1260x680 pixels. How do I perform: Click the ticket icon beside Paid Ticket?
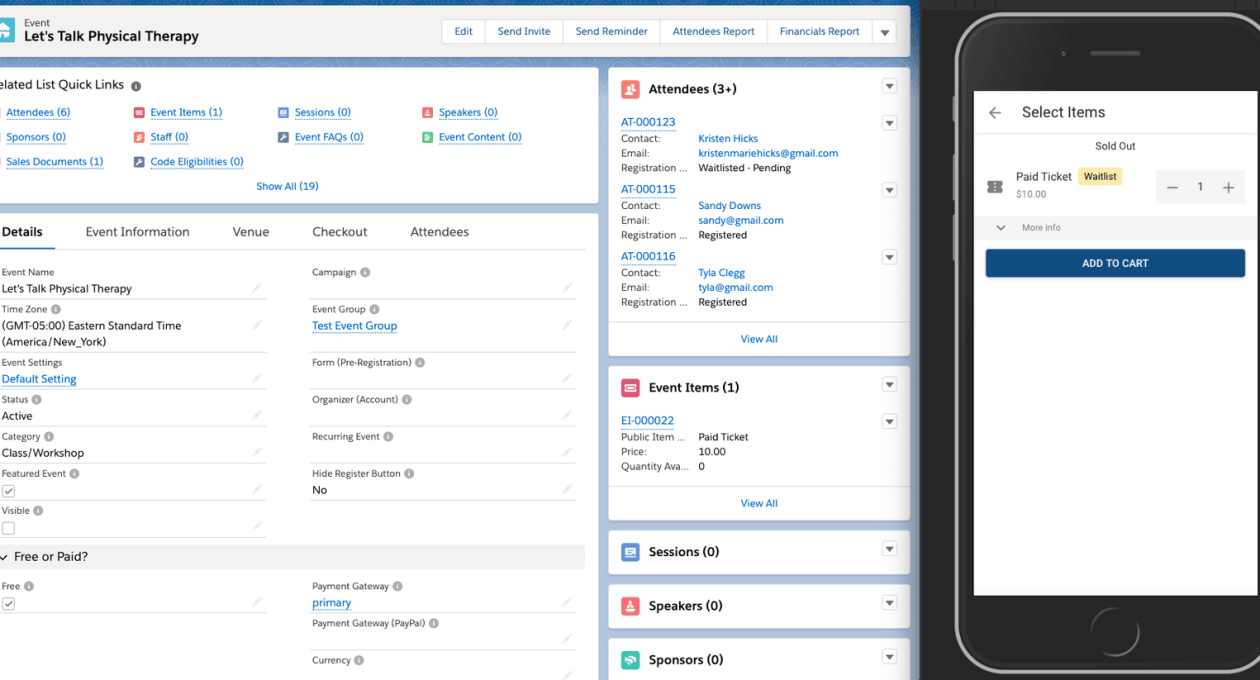click(x=995, y=187)
